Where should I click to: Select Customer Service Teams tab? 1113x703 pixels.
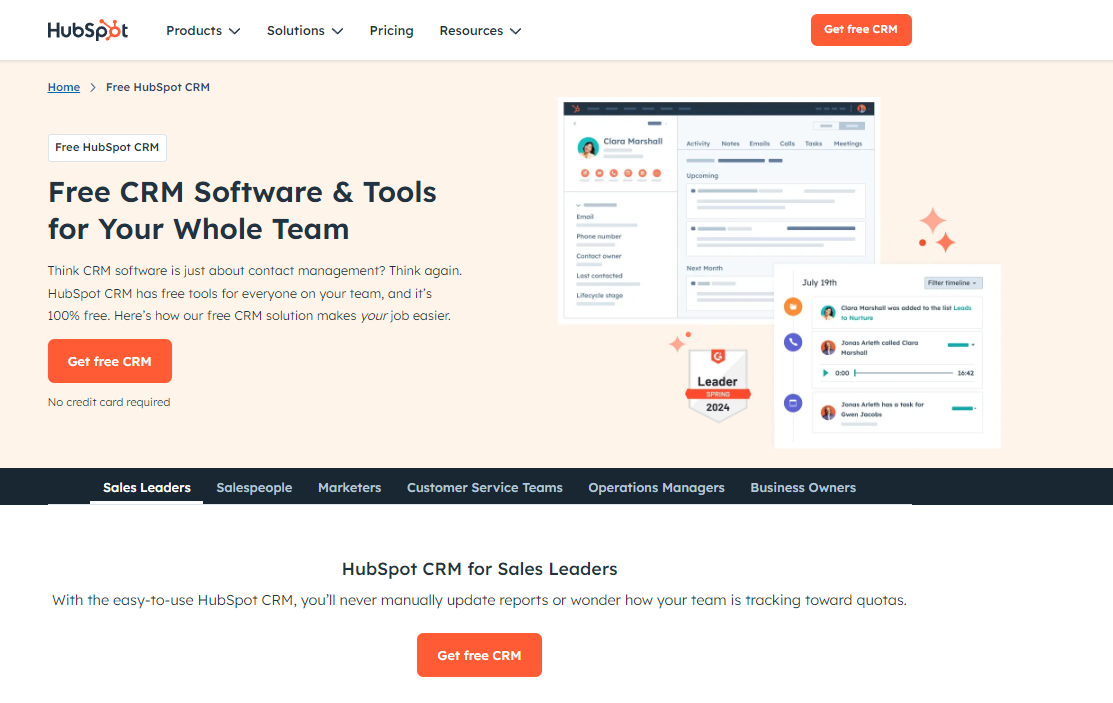pos(485,487)
